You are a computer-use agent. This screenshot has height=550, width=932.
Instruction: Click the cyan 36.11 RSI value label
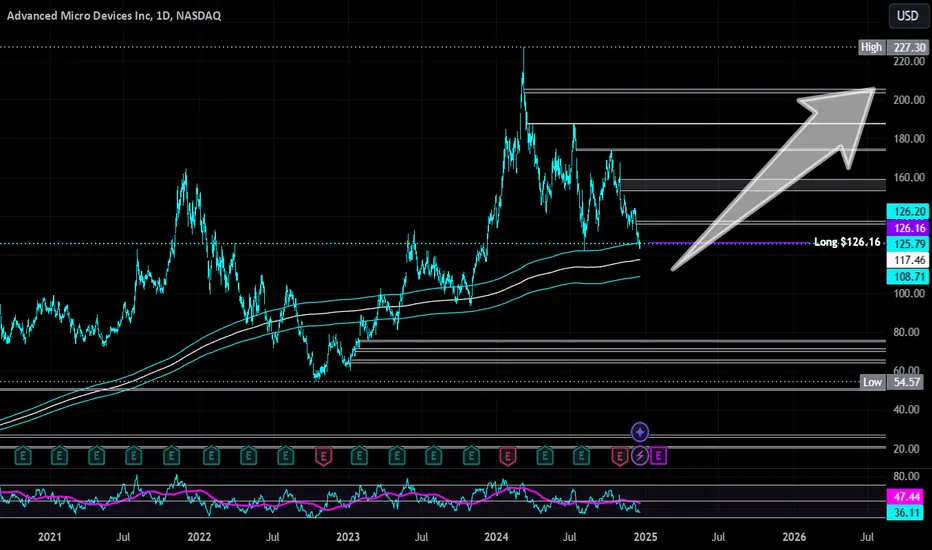(x=907, y=513)
